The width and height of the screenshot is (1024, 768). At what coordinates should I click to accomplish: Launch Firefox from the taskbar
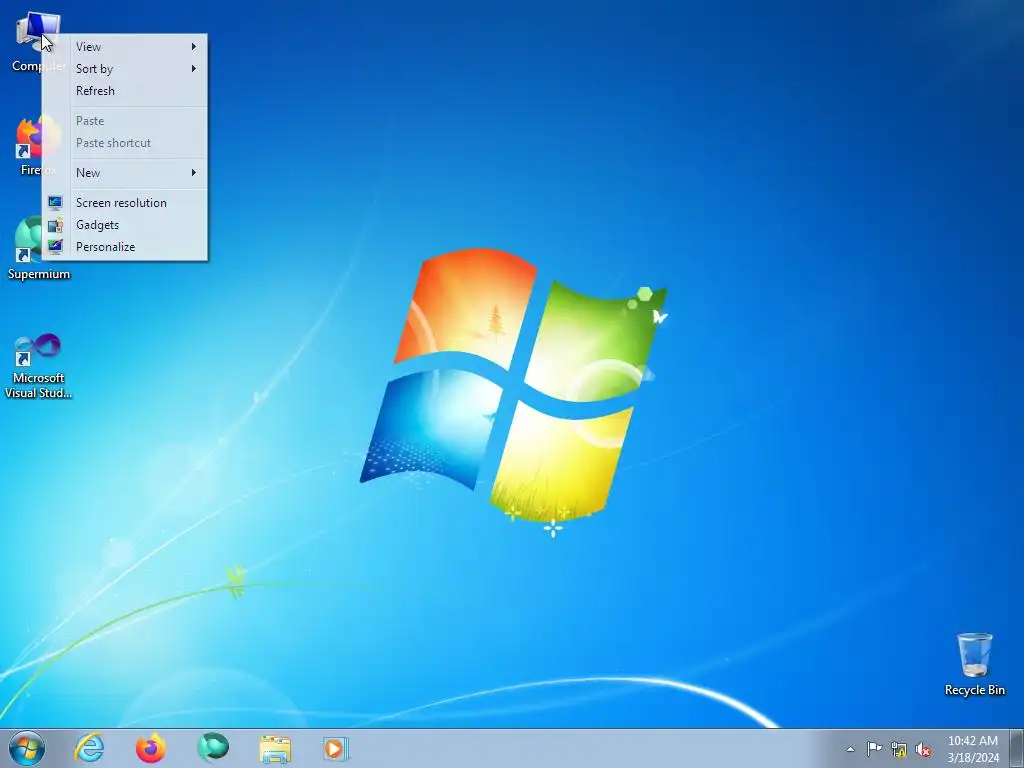(x=151, y=748)
